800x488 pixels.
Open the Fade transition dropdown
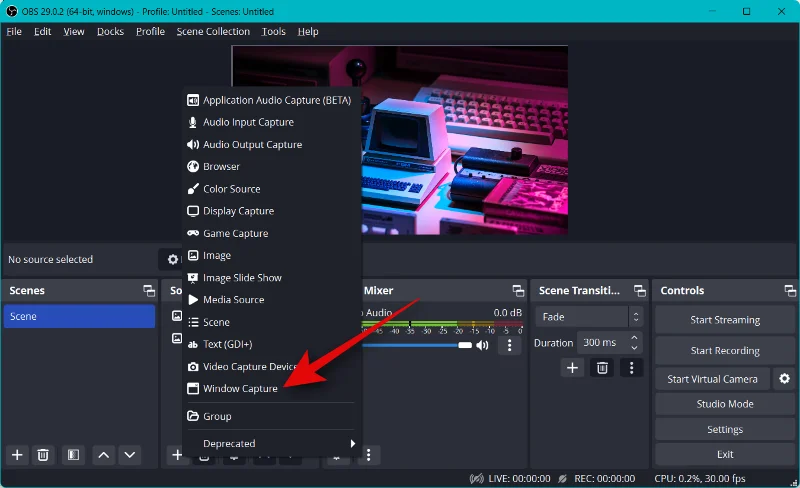tap(589, 317)
